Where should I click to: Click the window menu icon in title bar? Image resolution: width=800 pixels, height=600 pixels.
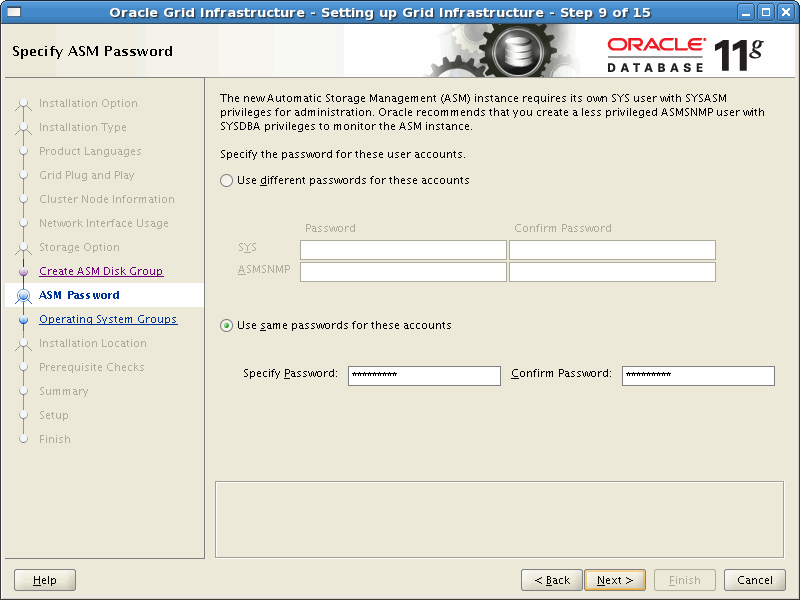(x=14, y=12)
